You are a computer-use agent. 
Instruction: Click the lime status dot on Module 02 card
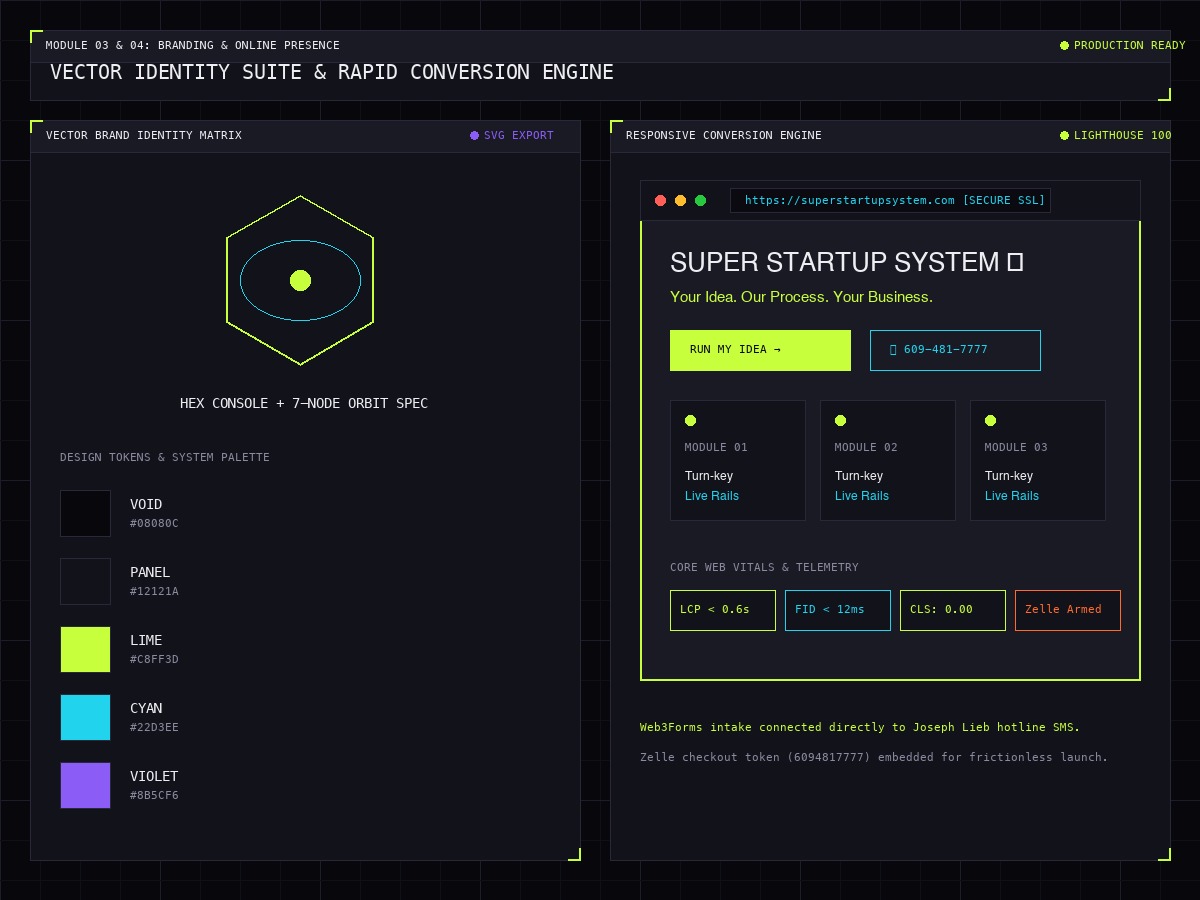click(840, 420)
